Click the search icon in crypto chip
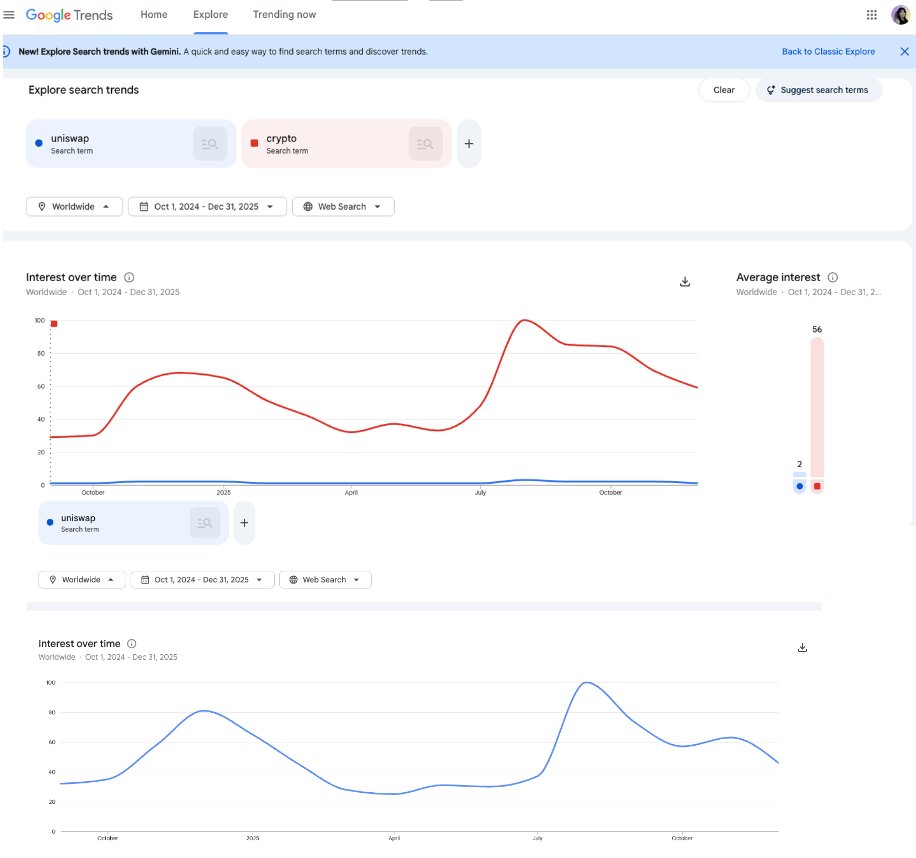The image size is (916, 858). pos(425,144)
